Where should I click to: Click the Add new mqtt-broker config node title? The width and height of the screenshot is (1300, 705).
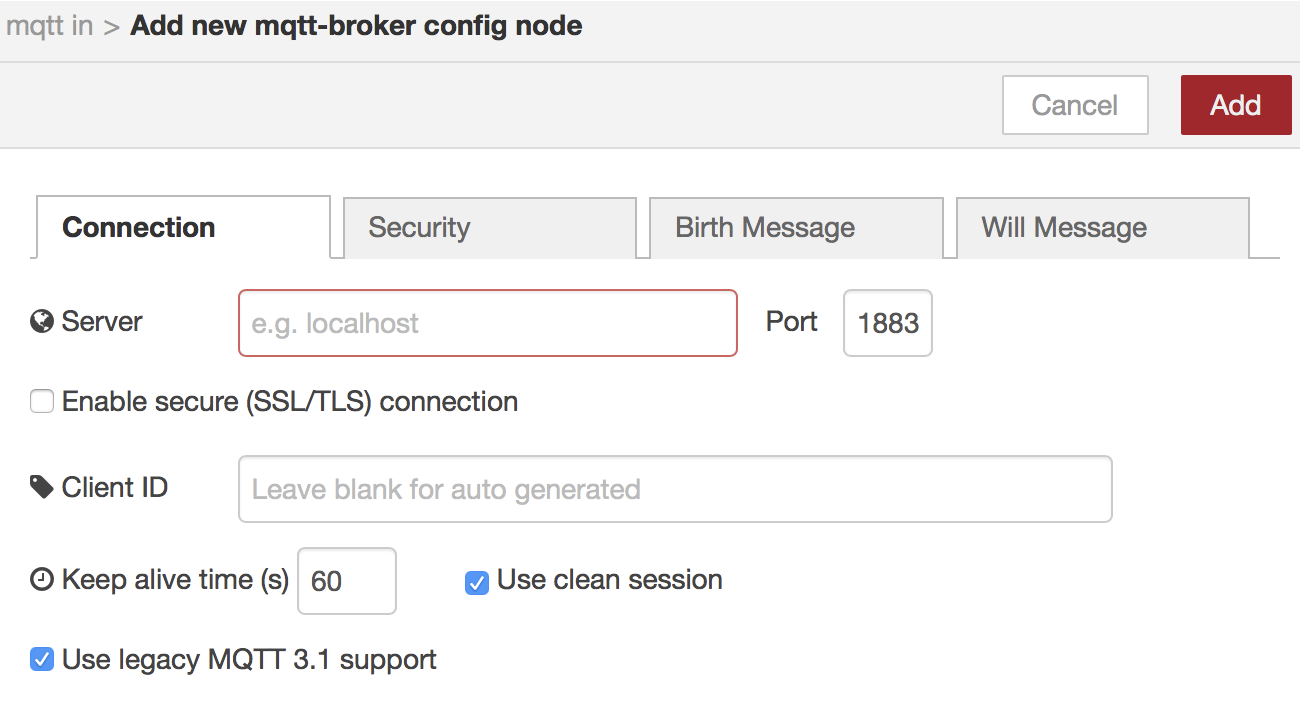pos(356,26)
